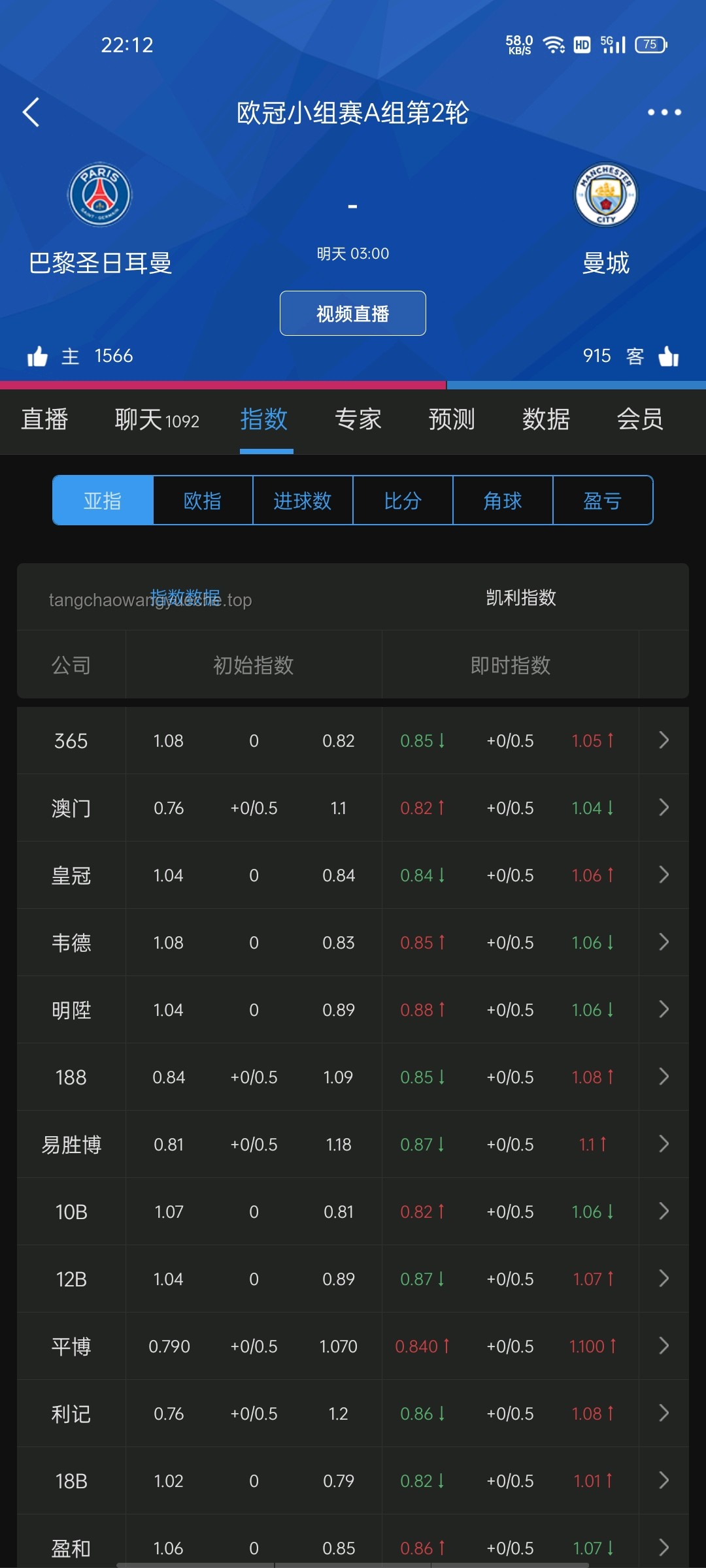Expand the 12B row chevron
The height and width of the screenshot is (1568, 706).
click(664, 1279)
